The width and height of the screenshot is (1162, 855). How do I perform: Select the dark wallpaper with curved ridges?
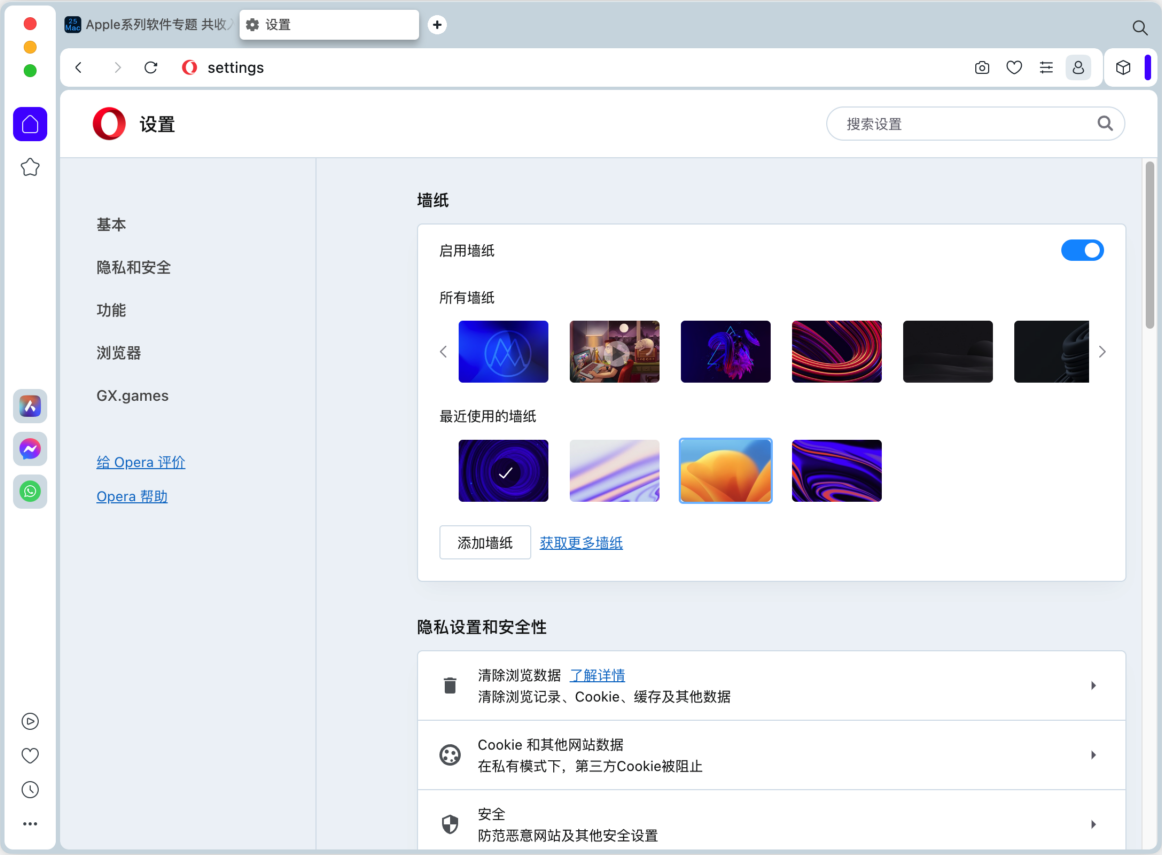click(1052, 352)
